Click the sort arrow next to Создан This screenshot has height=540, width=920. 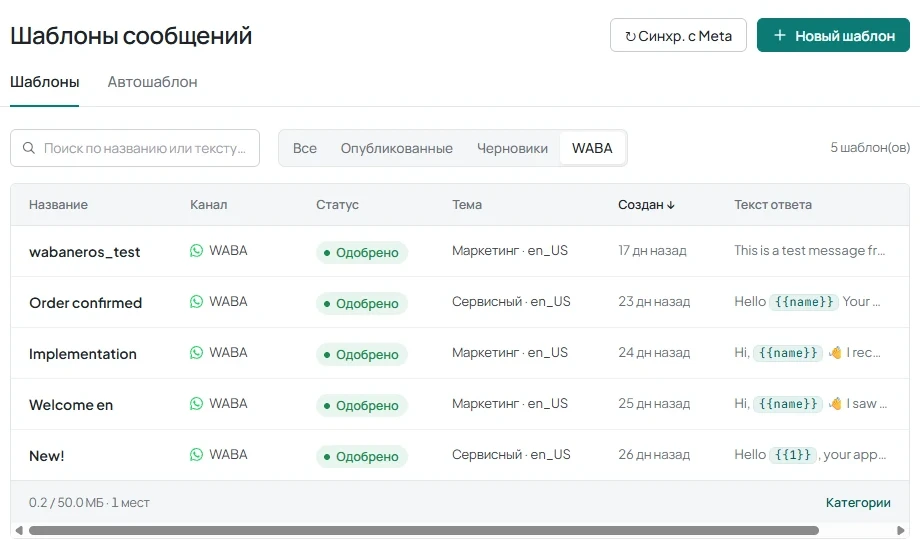671,205
